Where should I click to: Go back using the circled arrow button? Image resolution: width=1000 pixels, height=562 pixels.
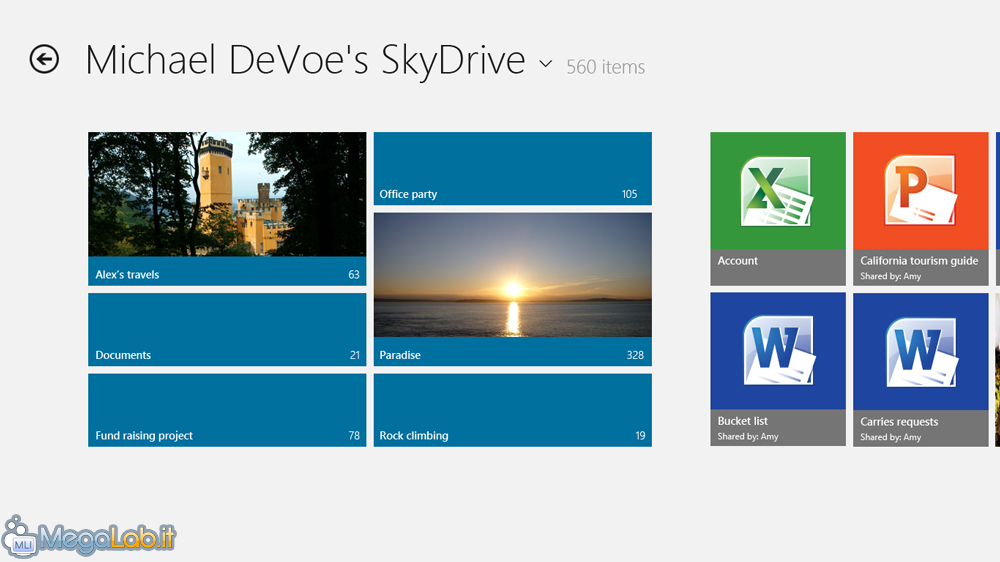(44, 59)
